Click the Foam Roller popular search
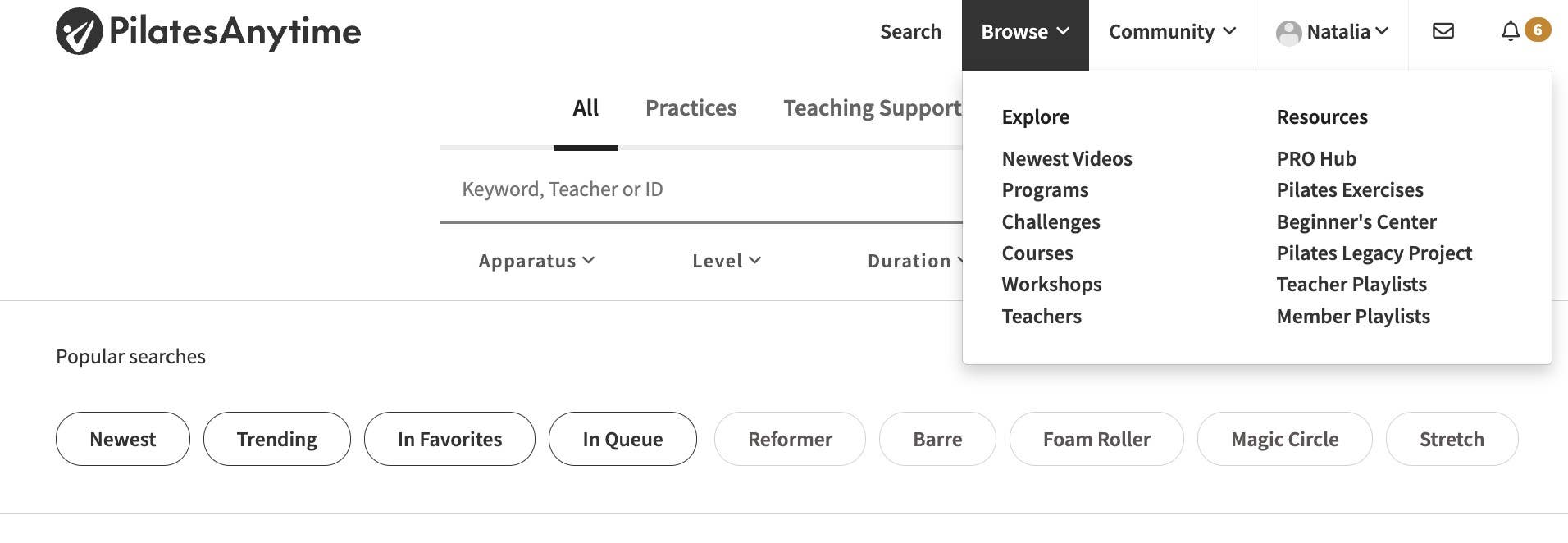Screen dimensions: 1568x543 coord(1096,439)
